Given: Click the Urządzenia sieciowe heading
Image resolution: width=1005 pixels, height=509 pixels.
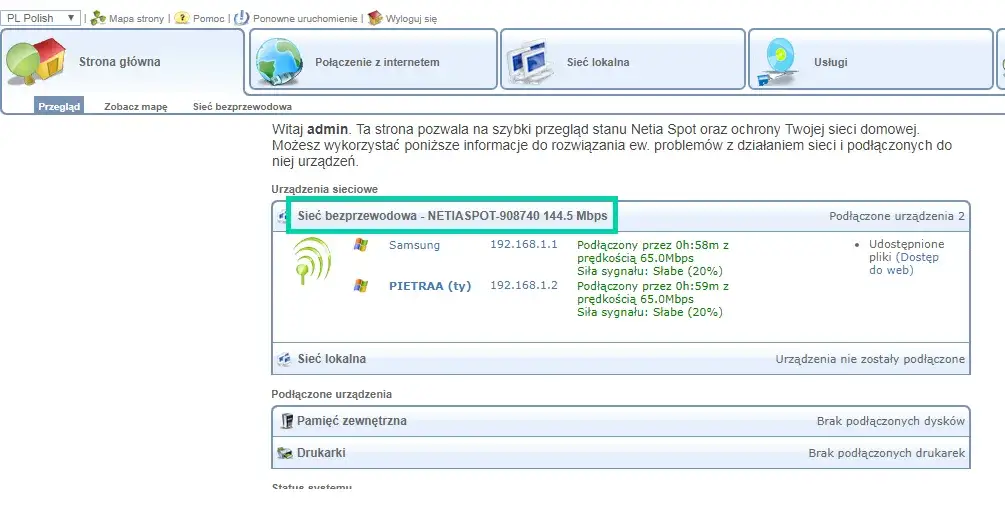Looking at the screenshot, I should tap(324, 189).
